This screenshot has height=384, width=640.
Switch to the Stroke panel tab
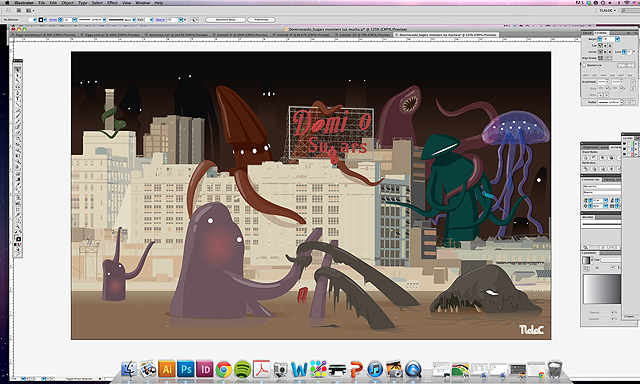(x=601, y=33)
